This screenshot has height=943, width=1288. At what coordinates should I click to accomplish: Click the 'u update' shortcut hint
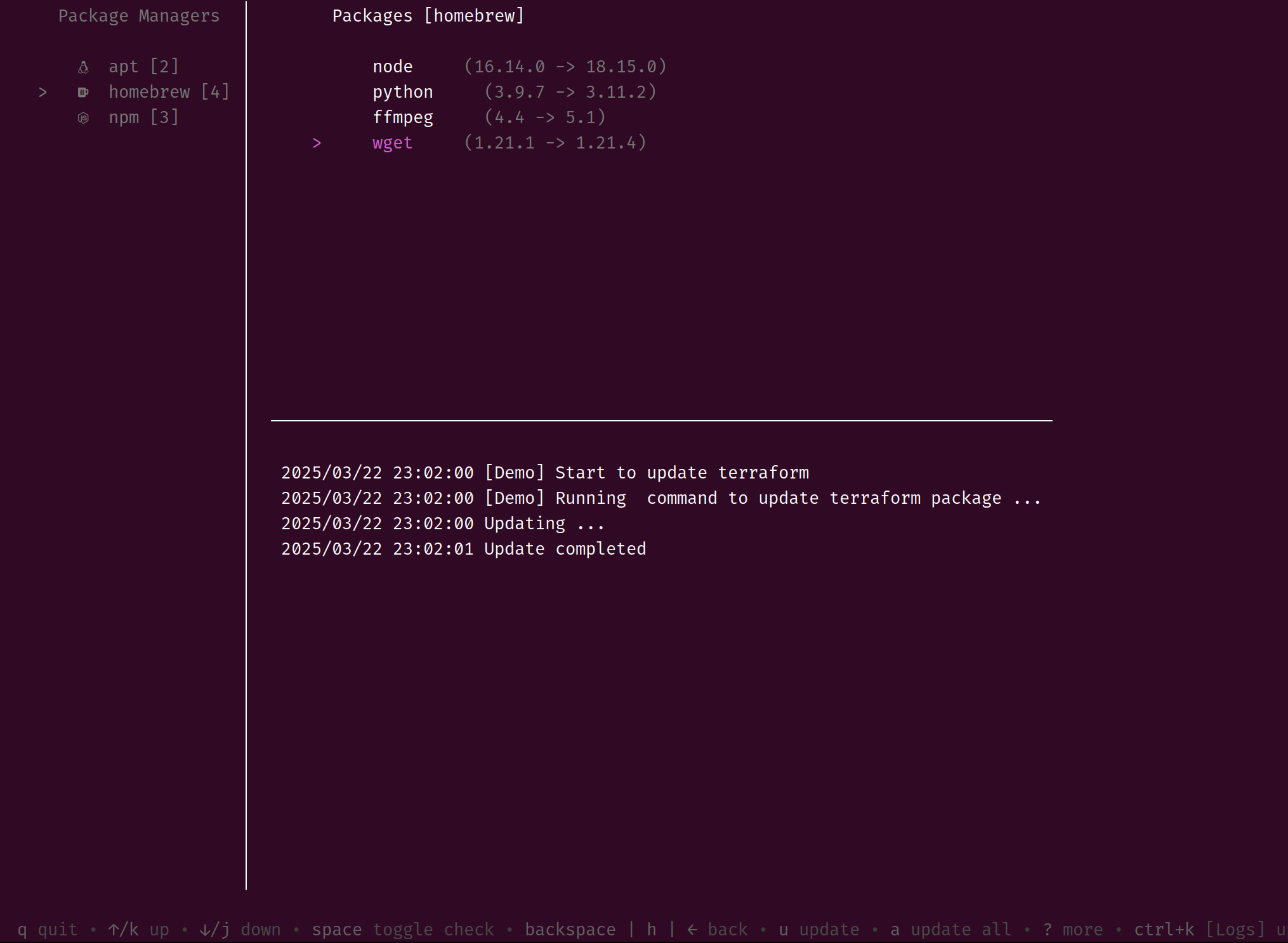(819, 930)
